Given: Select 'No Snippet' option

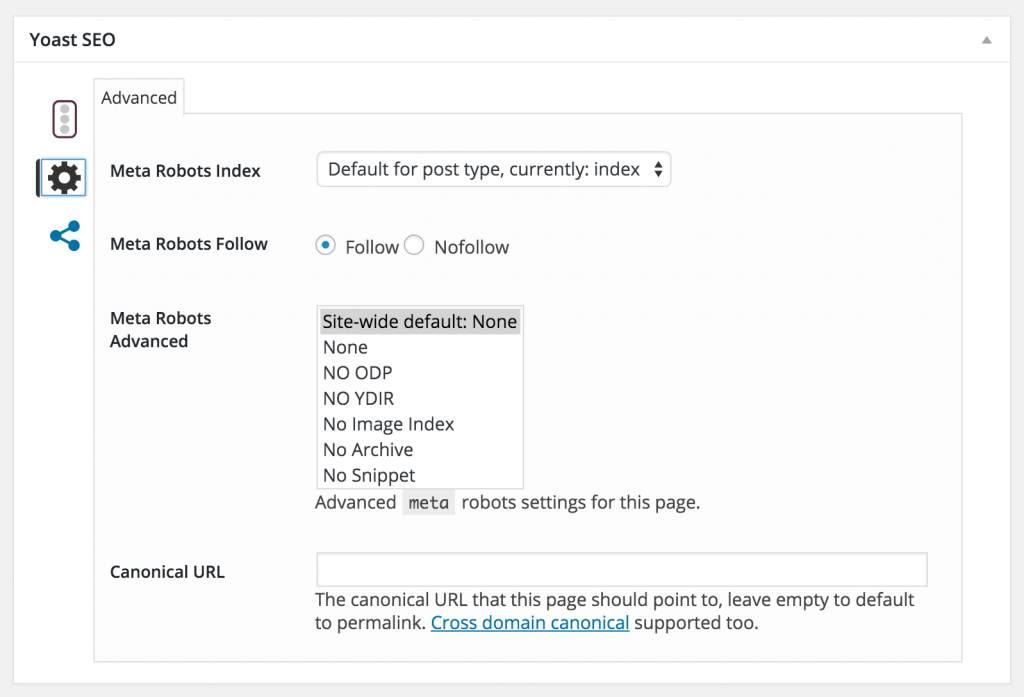Looking at the screenshot, I should [420, 475].
